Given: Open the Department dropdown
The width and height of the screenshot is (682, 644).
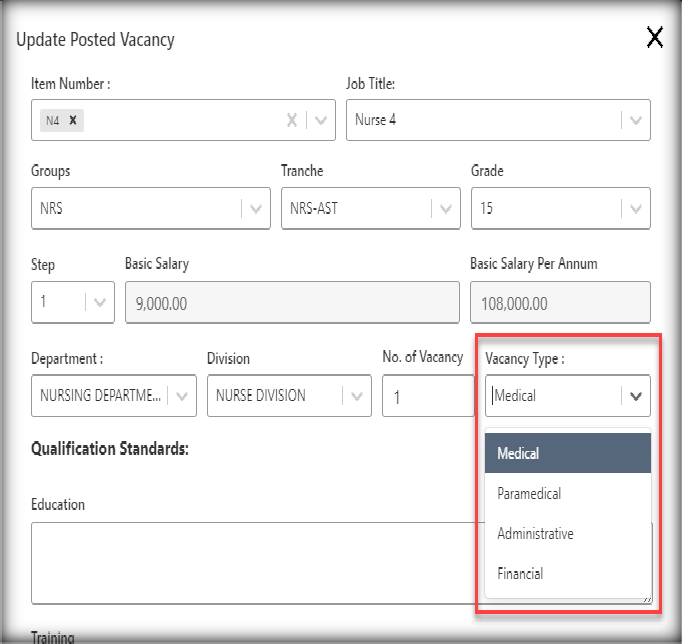Looking at the screenshot, I should pos(182,396).
